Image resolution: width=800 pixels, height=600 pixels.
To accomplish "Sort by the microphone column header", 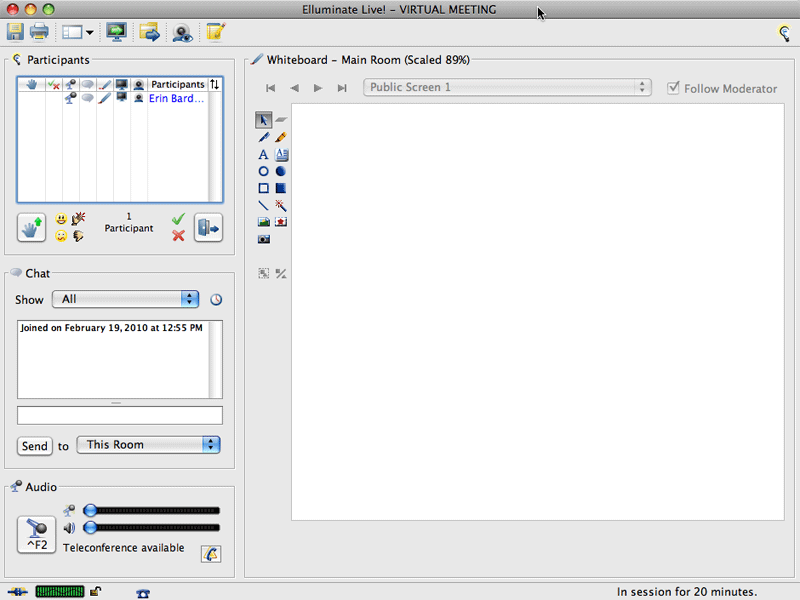I will 70,84.
